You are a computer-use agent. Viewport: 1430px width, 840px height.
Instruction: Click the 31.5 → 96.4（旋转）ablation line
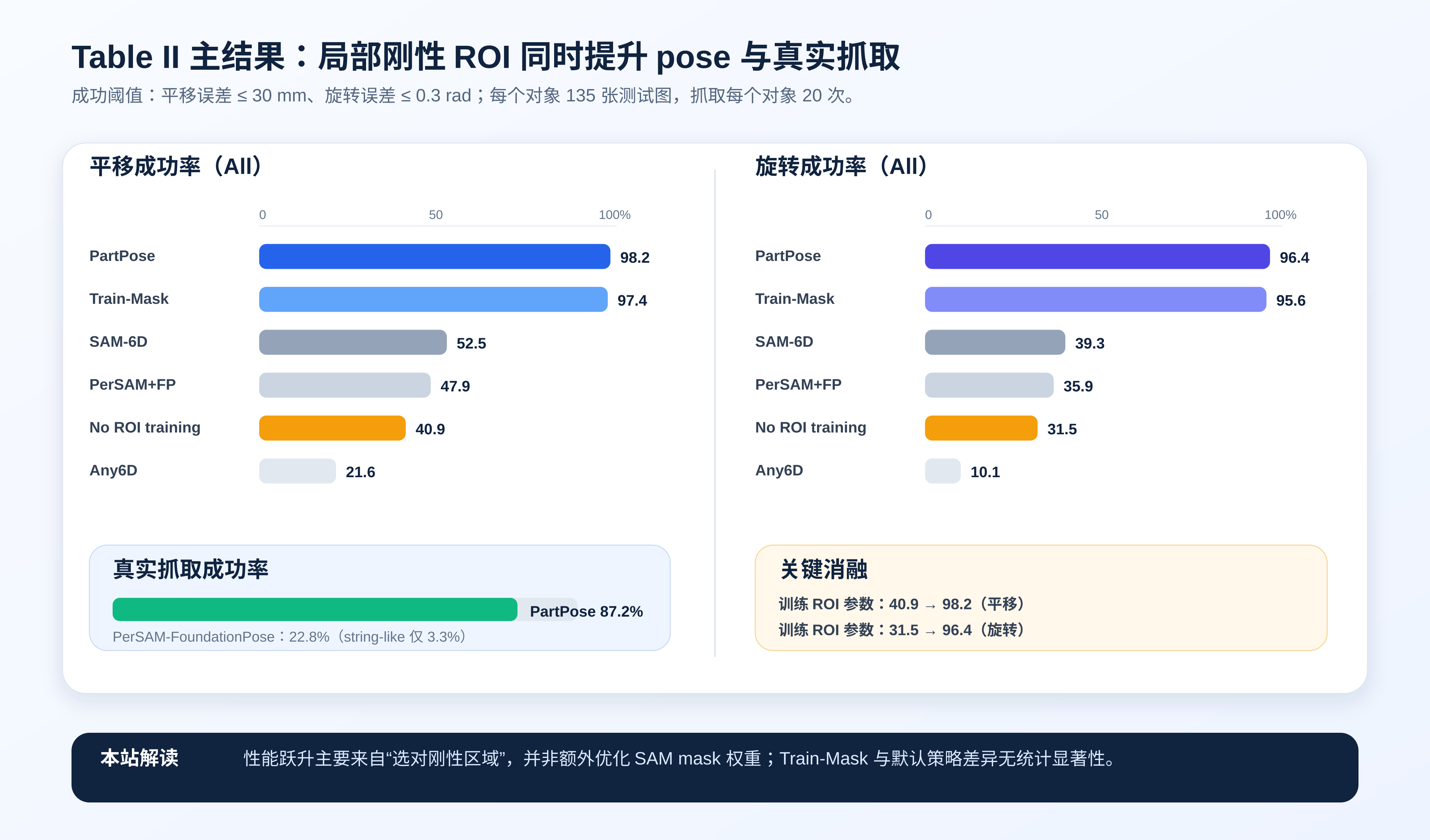click(x=901, y=630)
